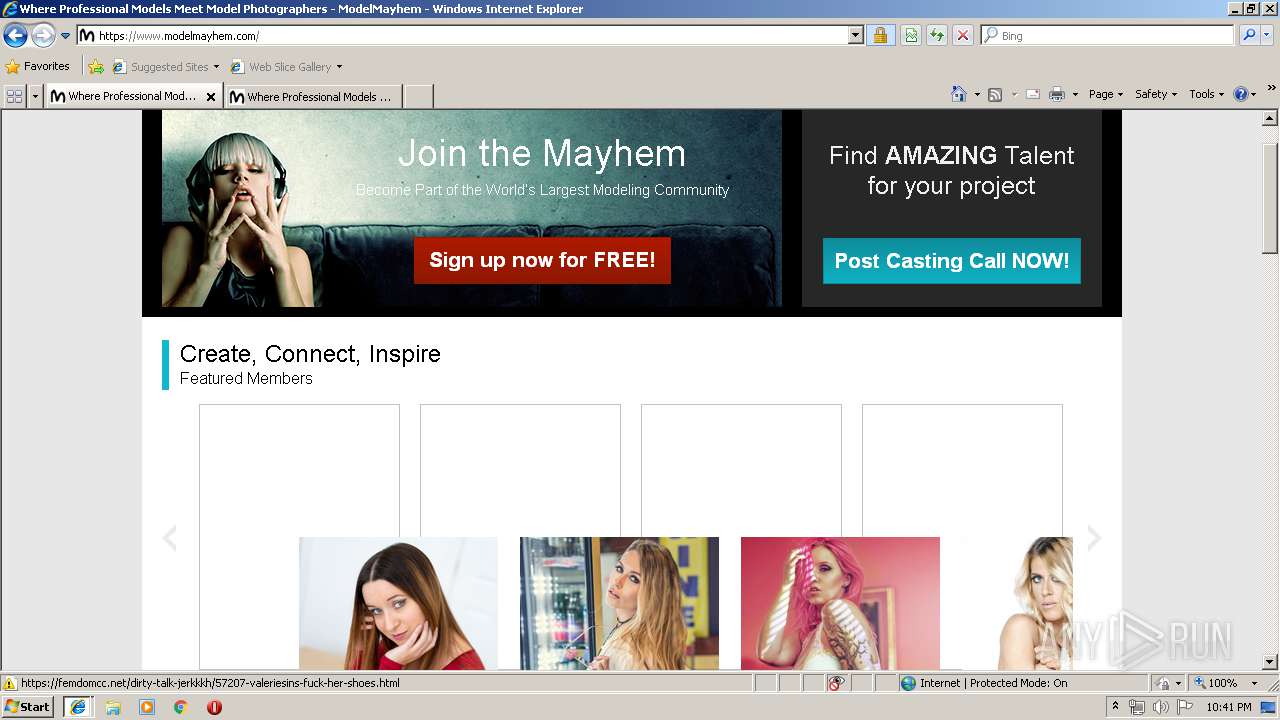
Task: Click the search magnifier button
Action: point(1249,35)
